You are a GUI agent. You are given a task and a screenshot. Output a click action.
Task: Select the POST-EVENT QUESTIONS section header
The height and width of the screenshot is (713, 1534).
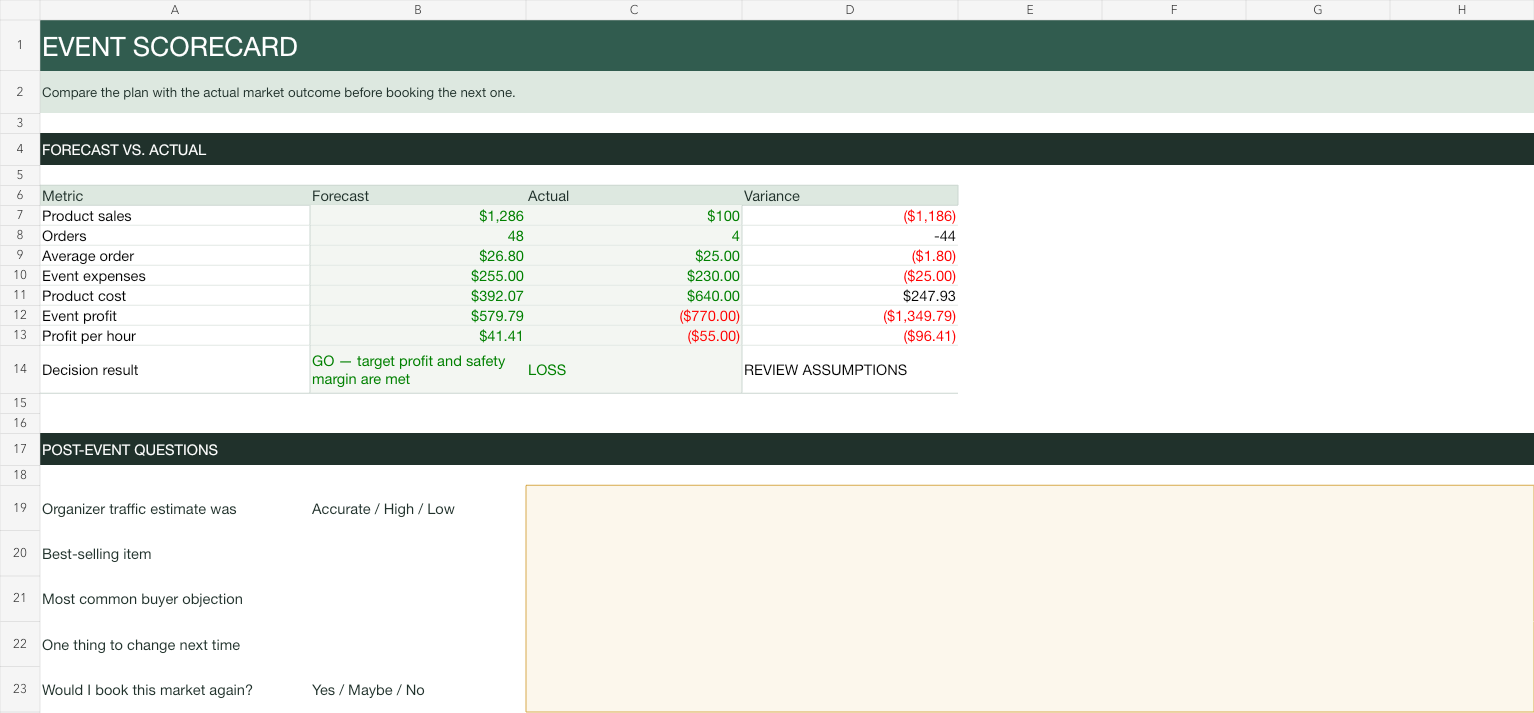point(787,449)
